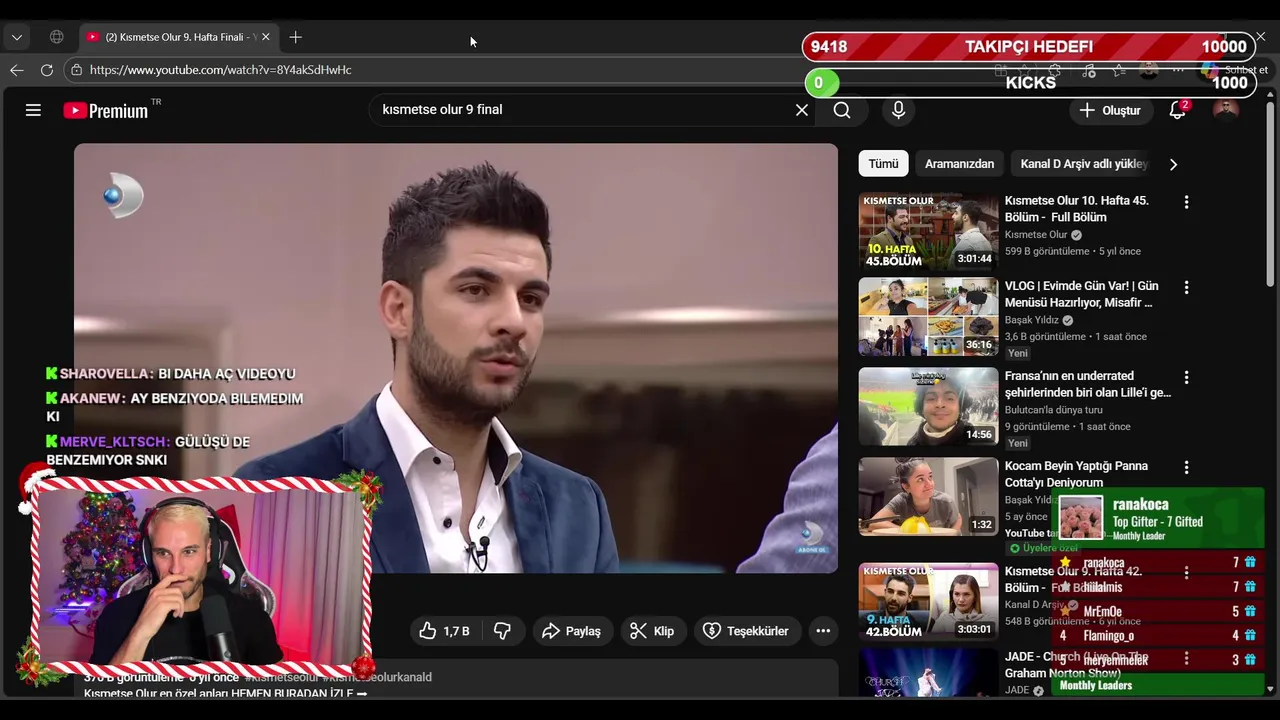Open Teşekkürler super thanks button
Viewport: 1280px width, 720px height.
click(746, 631)
